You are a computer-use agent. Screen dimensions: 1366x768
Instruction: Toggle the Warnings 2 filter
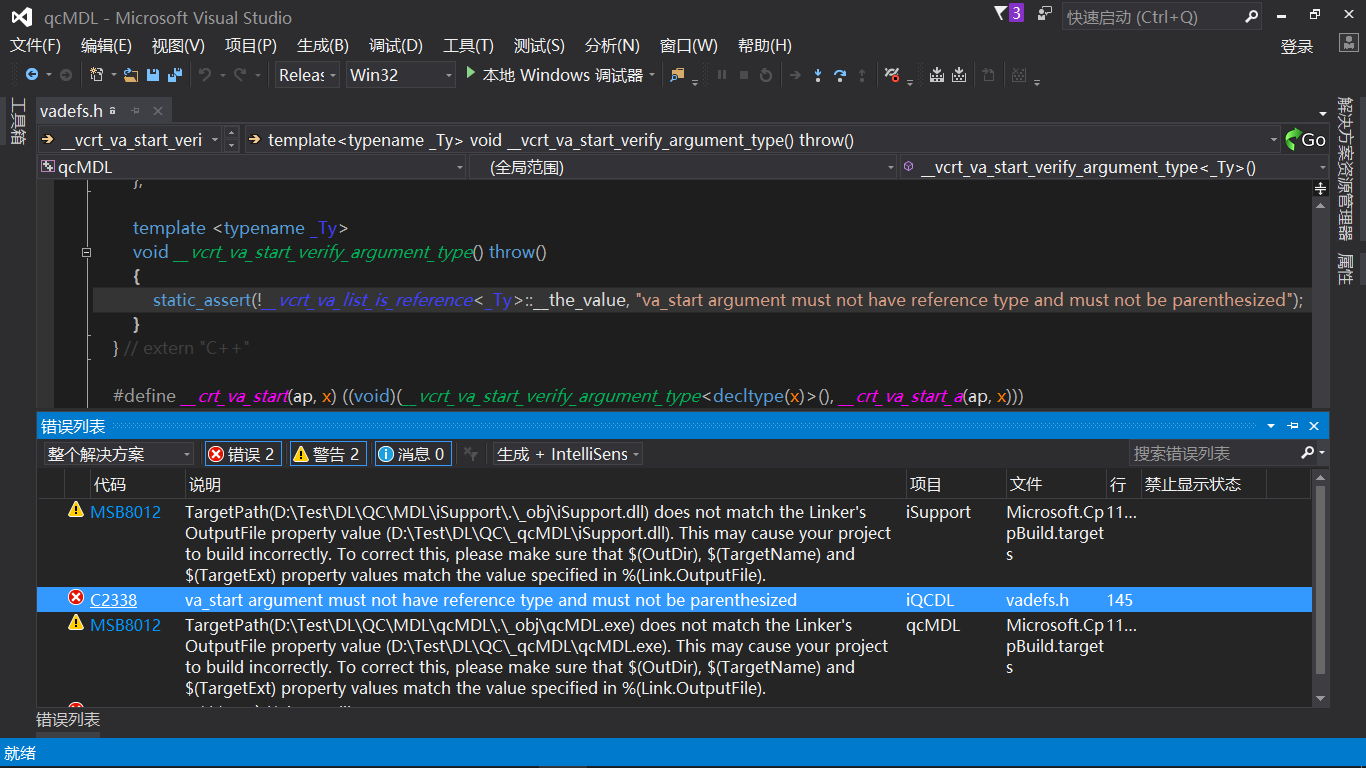pos(327,454)
